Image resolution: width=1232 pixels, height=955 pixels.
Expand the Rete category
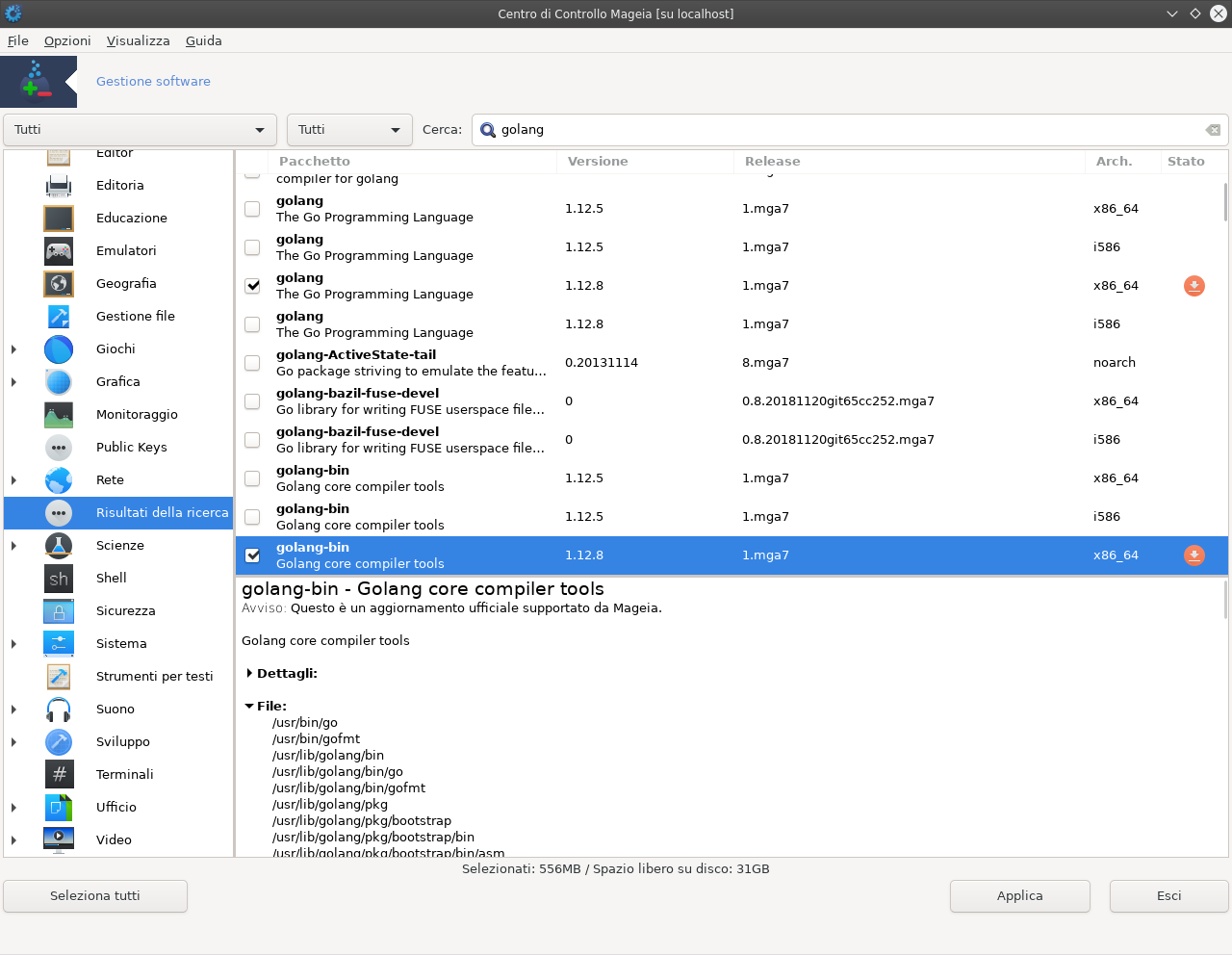pos(13,480)
